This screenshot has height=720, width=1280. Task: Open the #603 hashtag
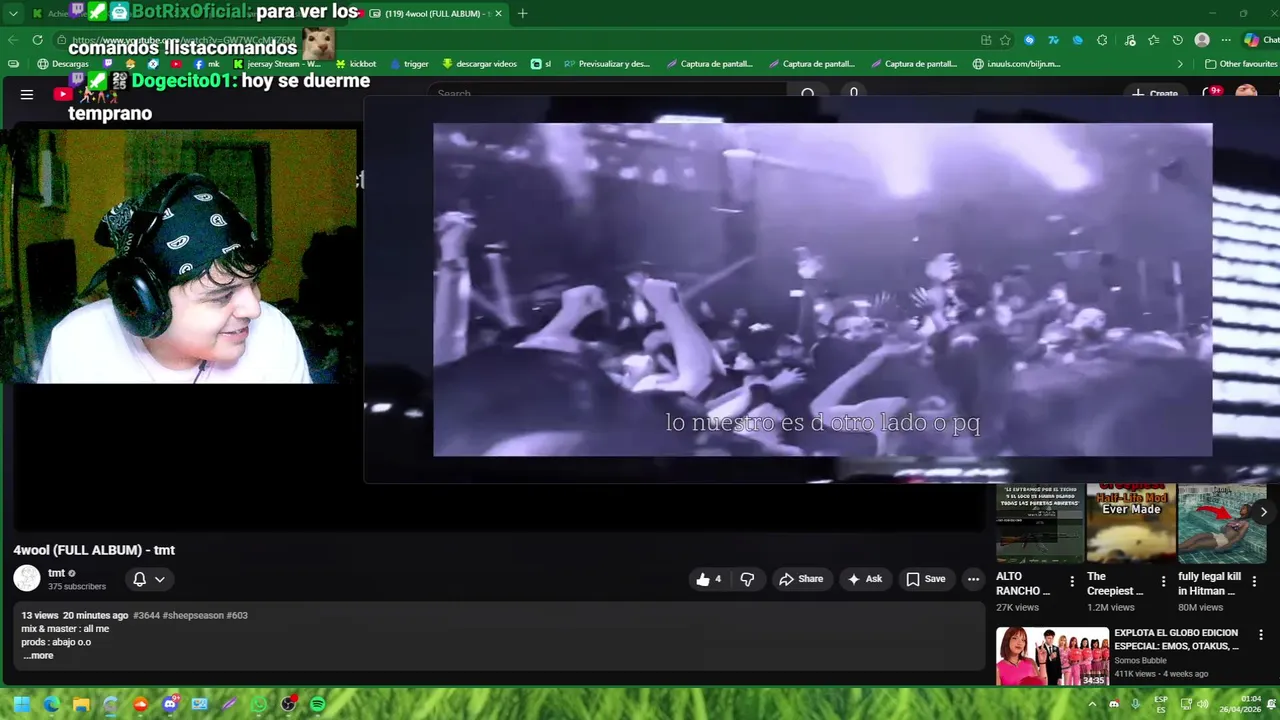tap(237, 615)
